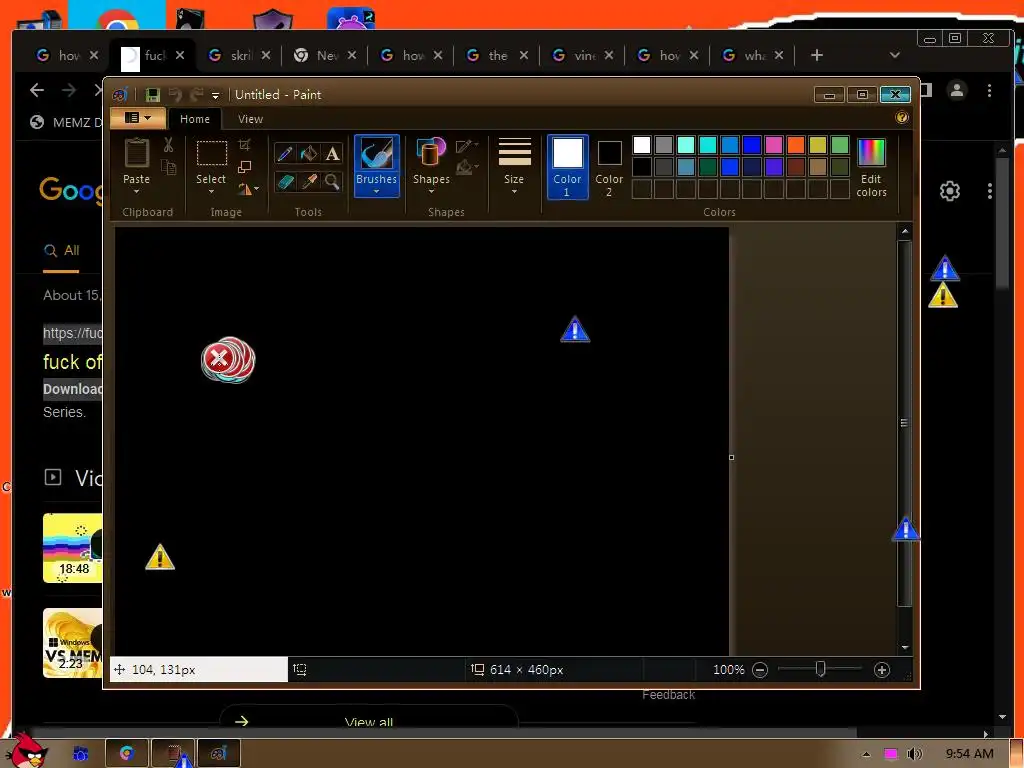This screenshot has height=768, width=1024.
Task: Open Paint Help question mark icon
Action: pos(902,118)
